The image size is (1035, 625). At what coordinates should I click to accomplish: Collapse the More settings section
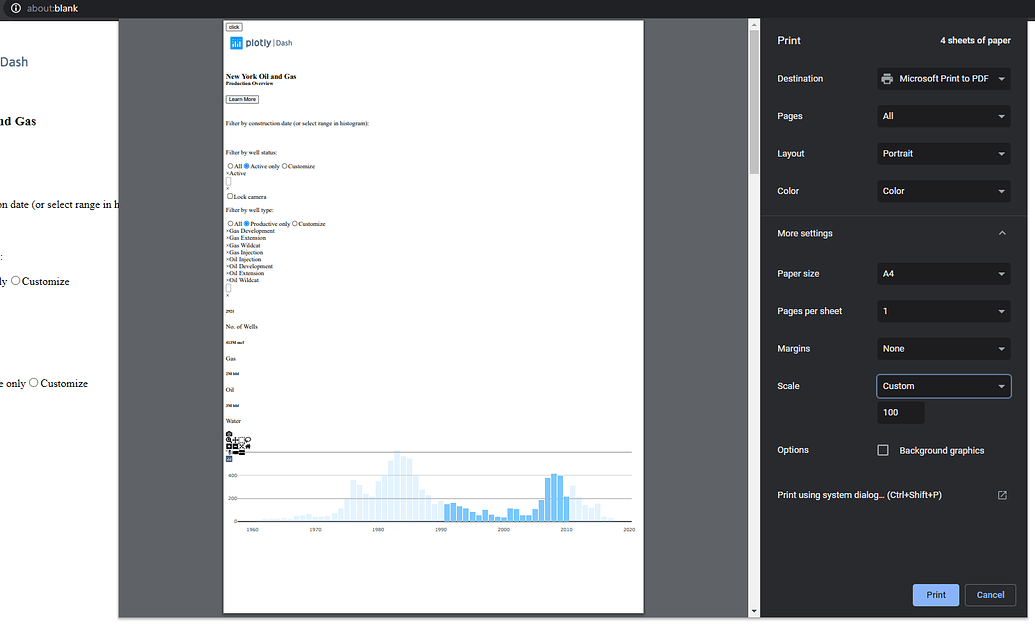pyautogui.click(x=1001, y=232)
